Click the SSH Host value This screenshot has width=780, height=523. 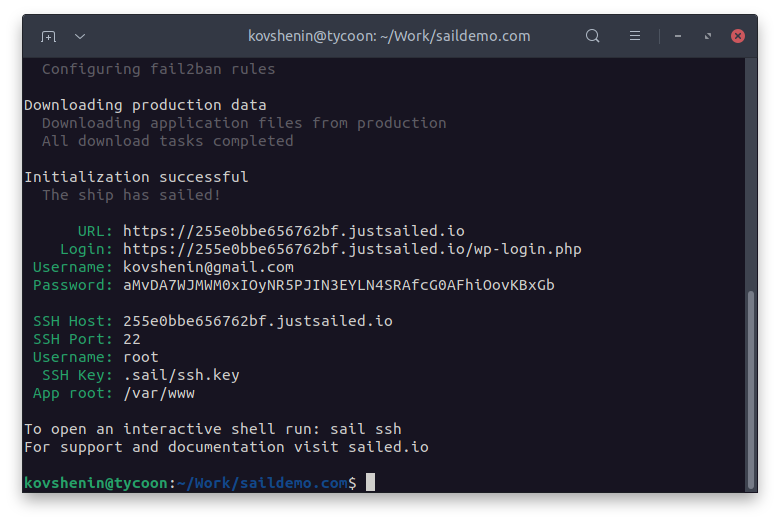click(x=258, y=321)
